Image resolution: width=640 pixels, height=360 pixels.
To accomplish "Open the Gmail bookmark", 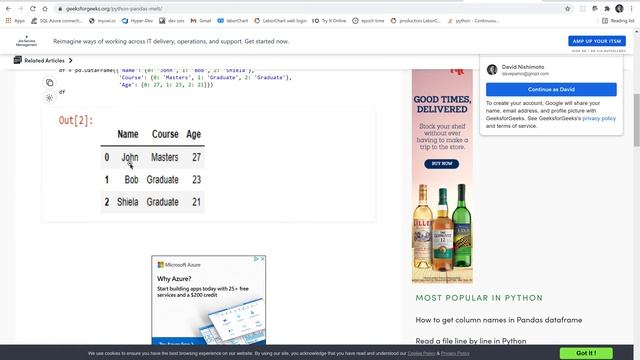I will click(201, 21).
